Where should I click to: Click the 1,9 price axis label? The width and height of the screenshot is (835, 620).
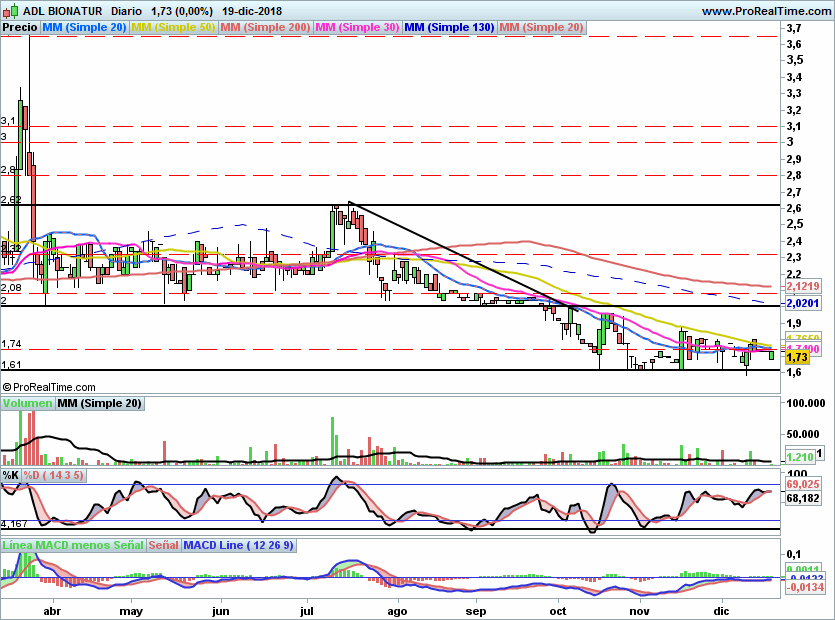point(795,323)
